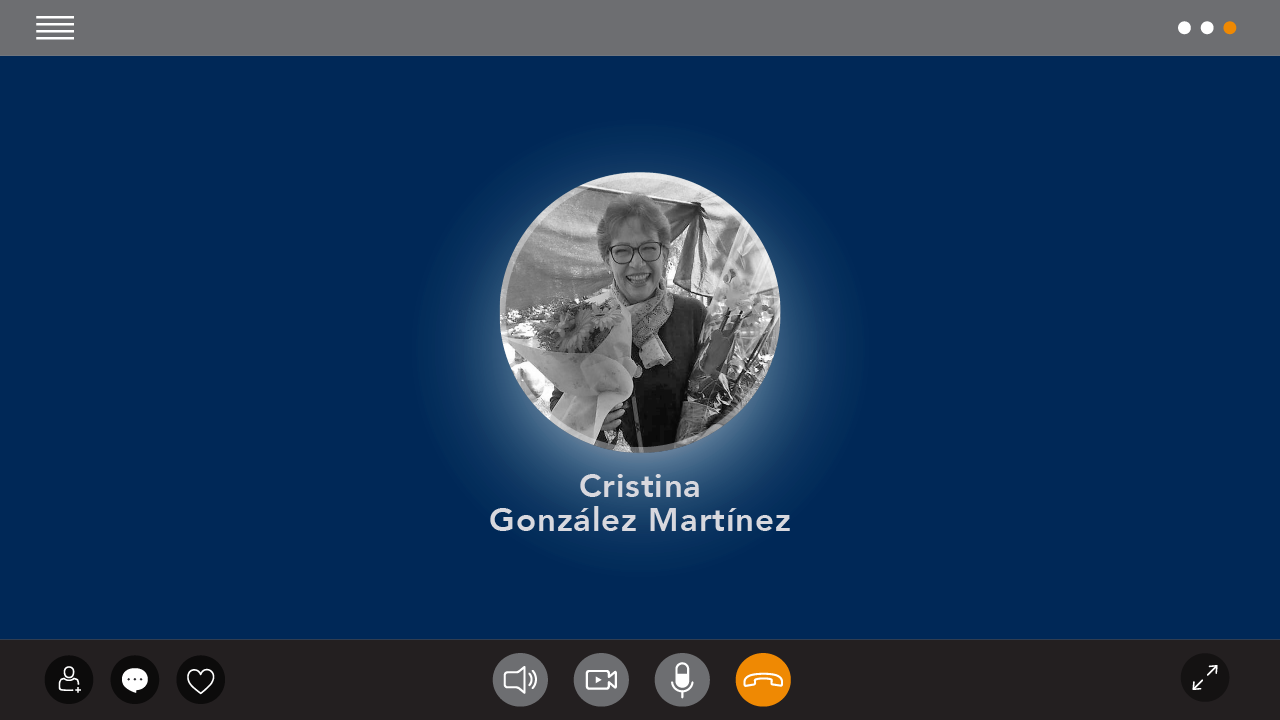
Task: Open the chat speech bubble
Action: pos(135,680)
